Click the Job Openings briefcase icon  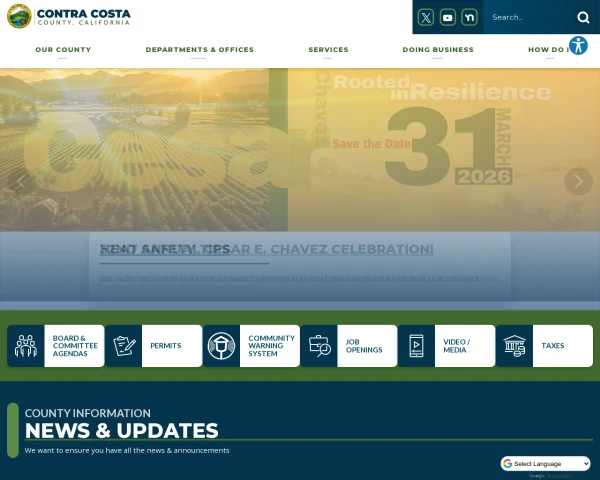tap(319, 346)
